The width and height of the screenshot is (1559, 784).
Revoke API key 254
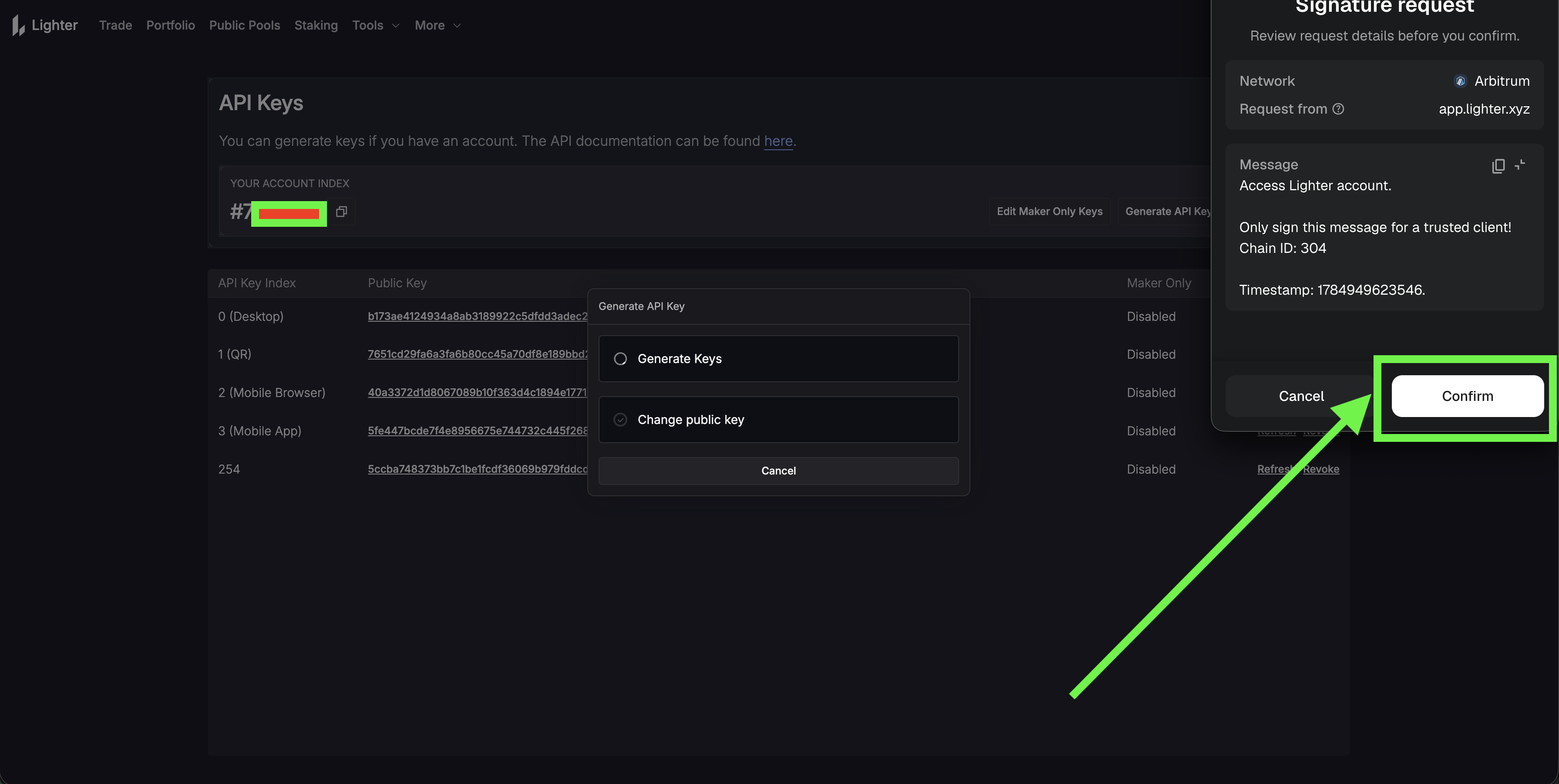(1321, 469)
